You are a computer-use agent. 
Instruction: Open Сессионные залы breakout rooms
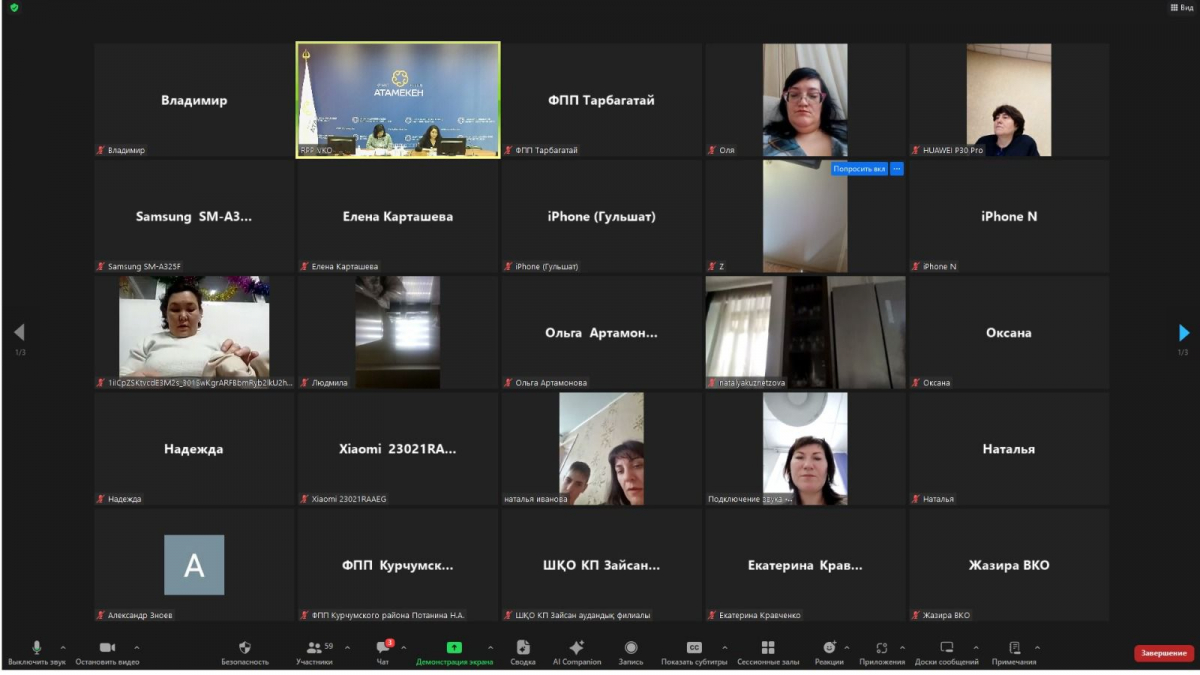pyautogui.click(x=768, y=653)
